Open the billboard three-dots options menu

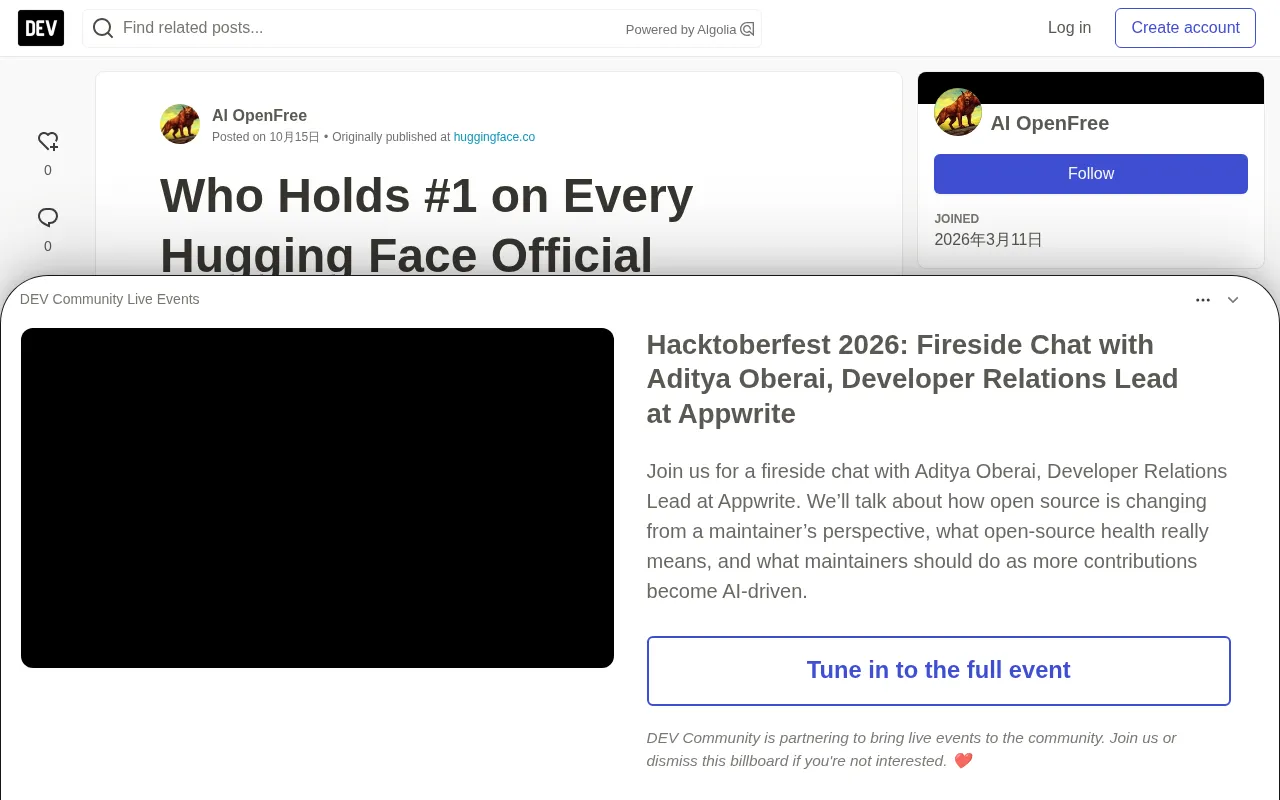[1203, 300]
